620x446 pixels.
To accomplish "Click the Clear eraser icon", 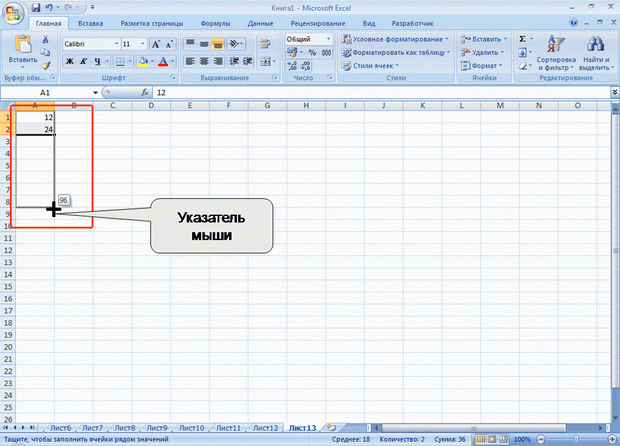I will (x=522, y=66).
